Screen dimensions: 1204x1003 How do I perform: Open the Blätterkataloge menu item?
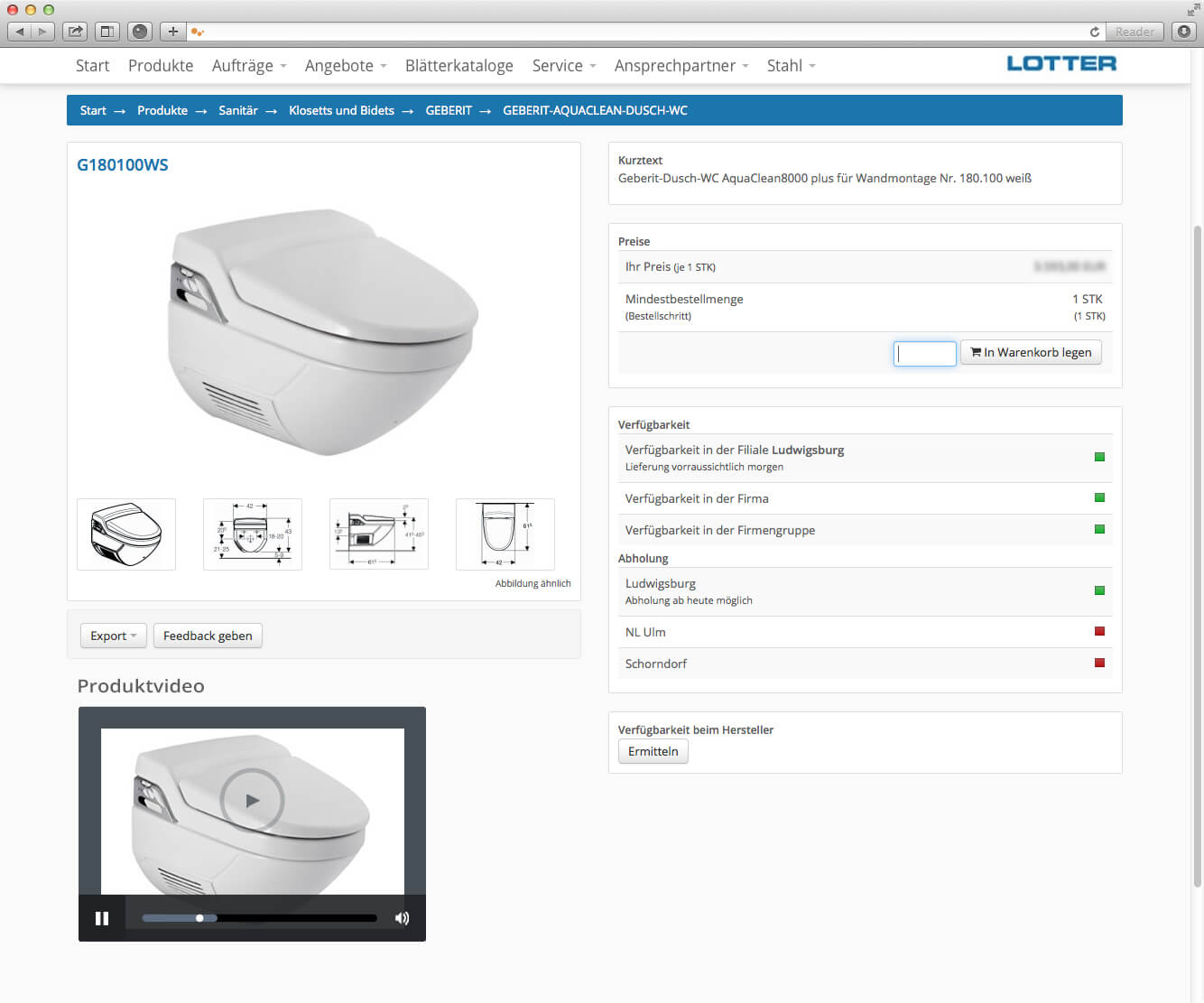click(458, 66)
